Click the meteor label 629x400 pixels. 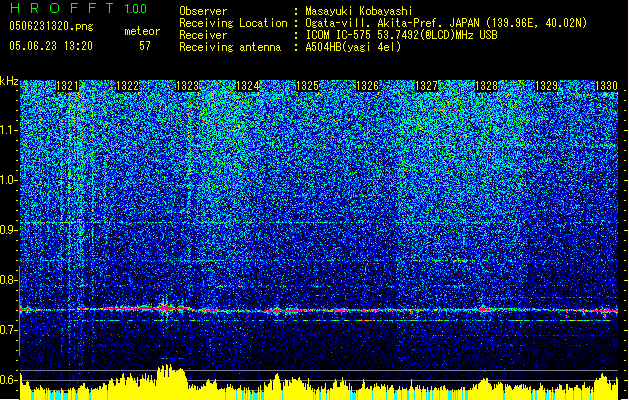point(142,31)
